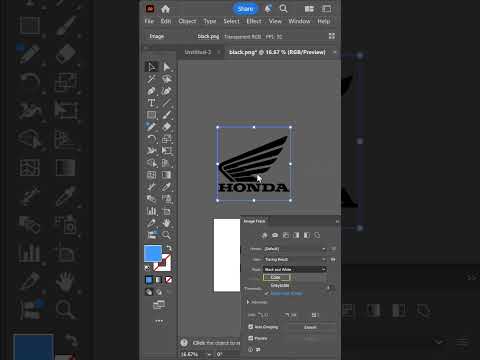480x360 pixels.
Task: Click the black.png link in control bar
Action: click(208, 36)
